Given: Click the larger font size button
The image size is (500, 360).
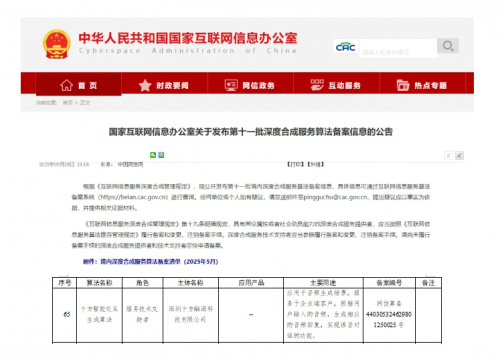Looking at the screenshot, I should coord(460,155).
